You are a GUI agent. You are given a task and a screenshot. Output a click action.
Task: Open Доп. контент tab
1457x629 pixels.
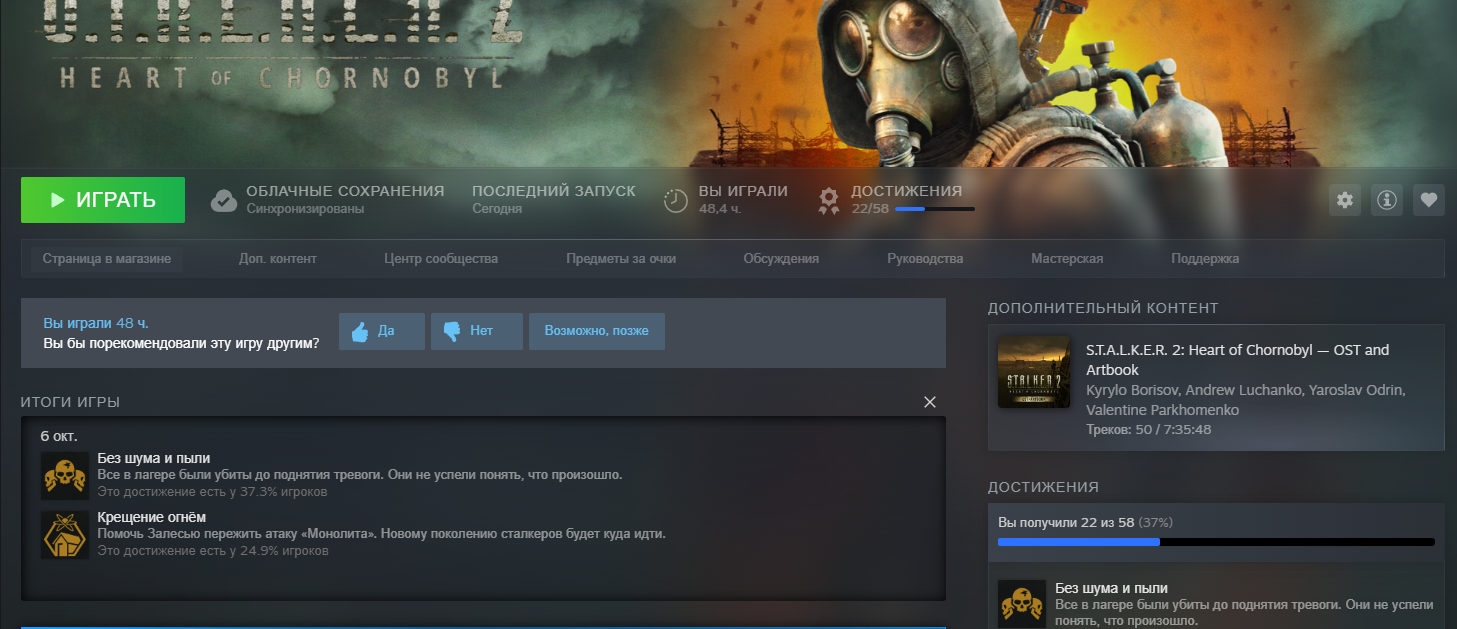[278, 258]
